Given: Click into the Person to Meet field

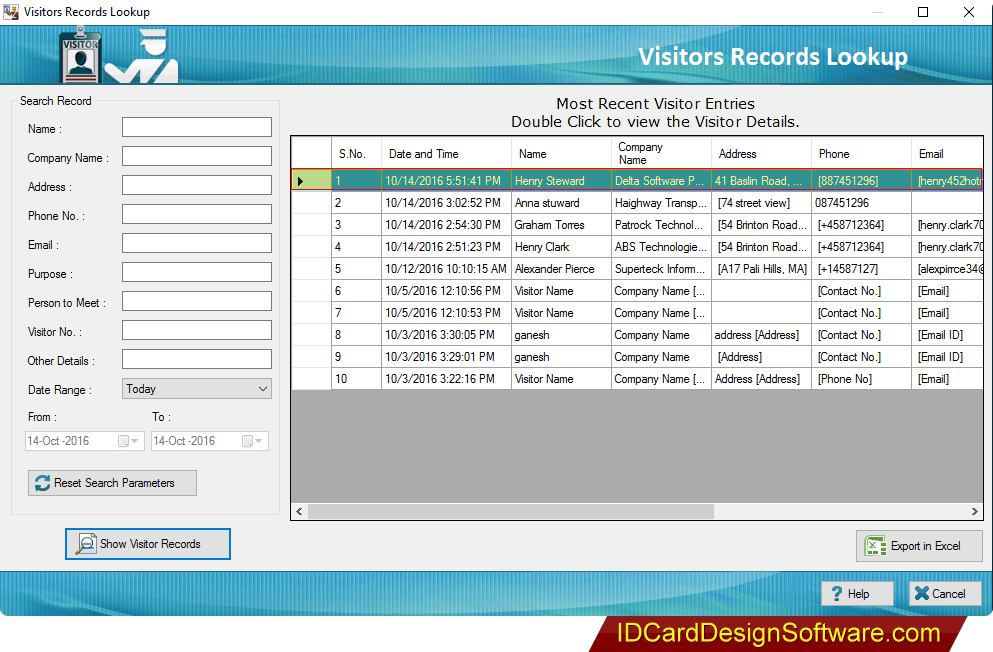Looking at the screenshot, I should [x=197, y=302].
